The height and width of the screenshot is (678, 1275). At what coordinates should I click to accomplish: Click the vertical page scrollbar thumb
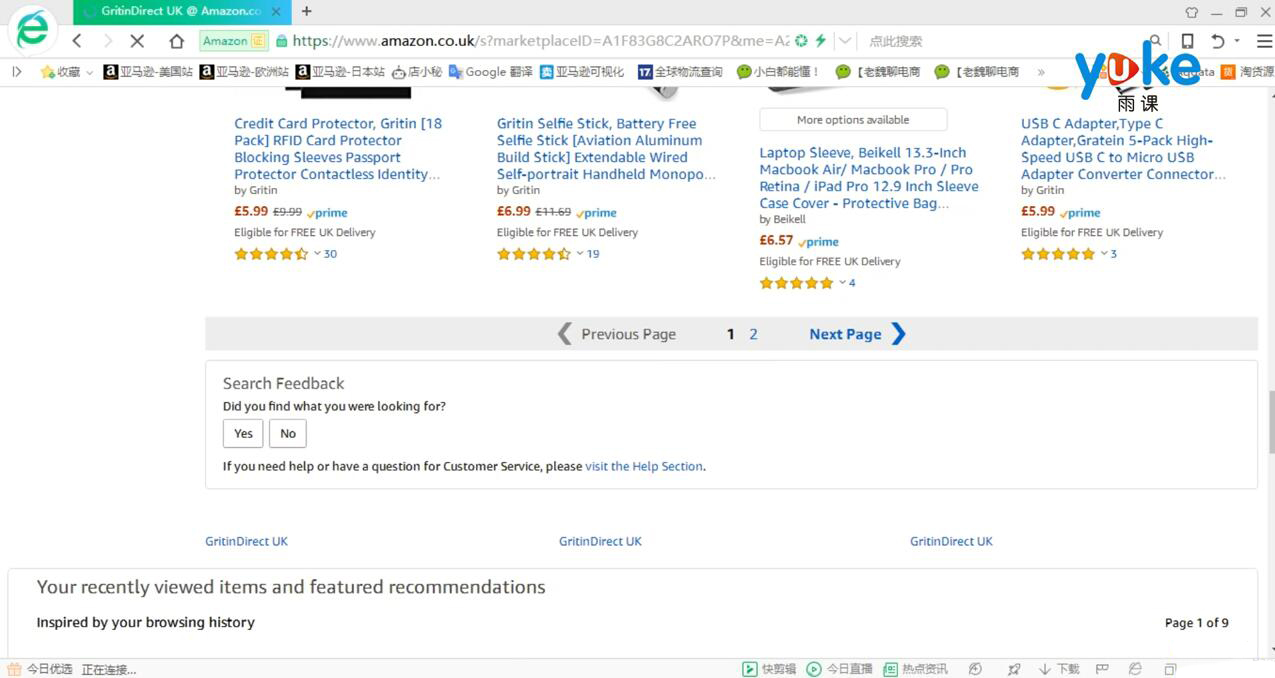point(1271,422)
